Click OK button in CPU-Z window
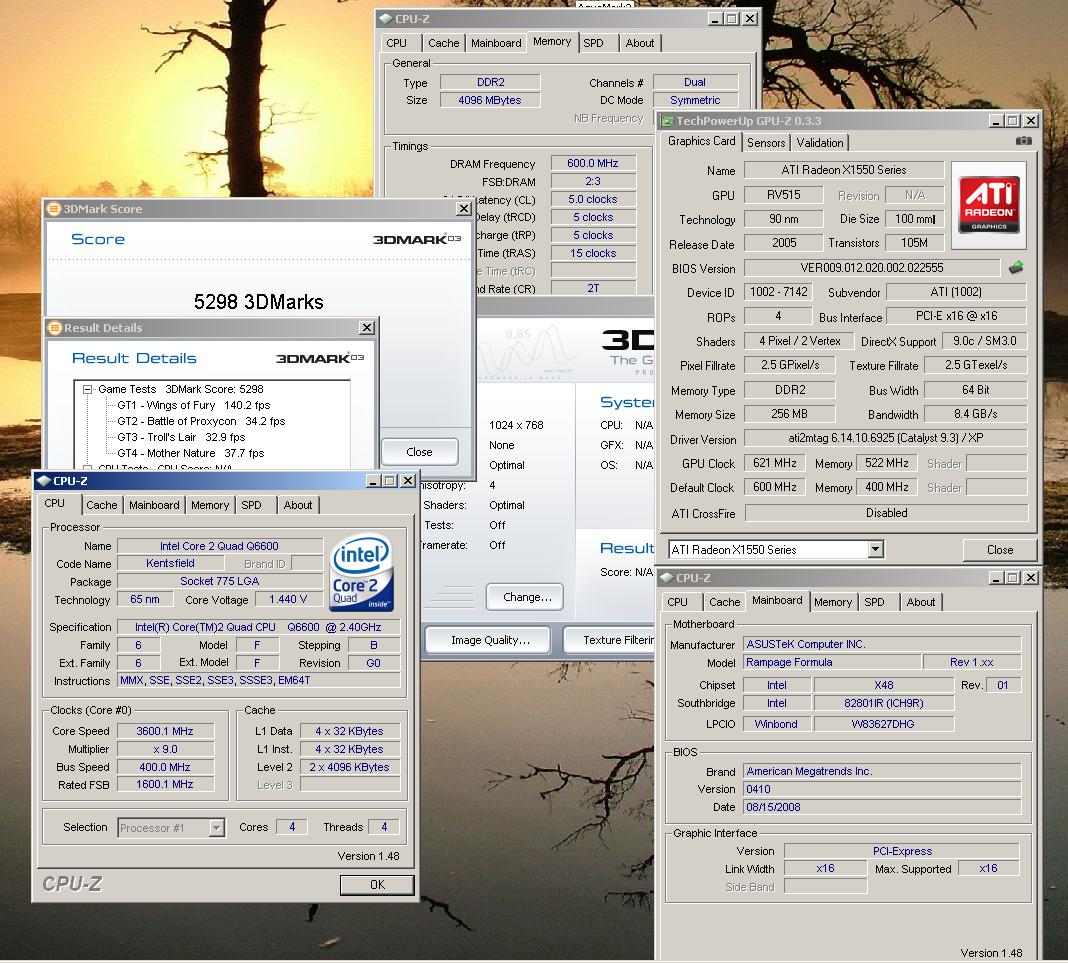 [377, 884]
